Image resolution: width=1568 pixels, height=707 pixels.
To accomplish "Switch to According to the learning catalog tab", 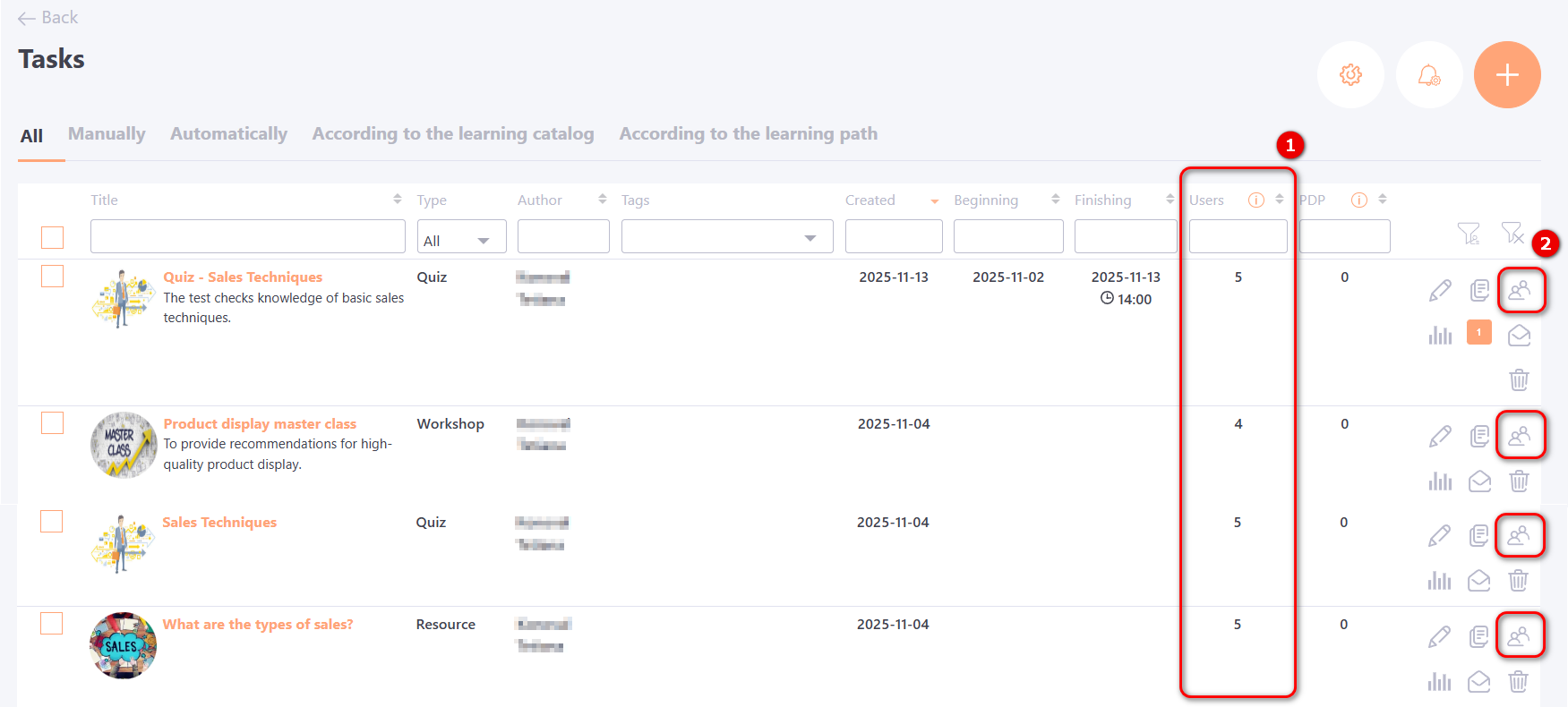I will [452, 134].
